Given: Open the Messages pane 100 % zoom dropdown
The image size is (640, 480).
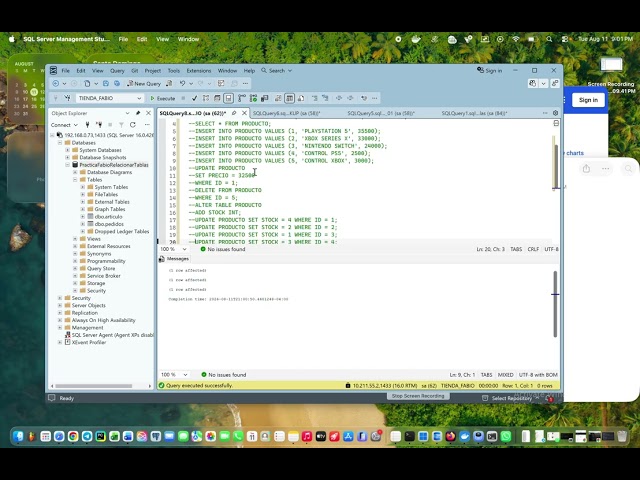Looking at the screenshot, I should coord(185,375).
